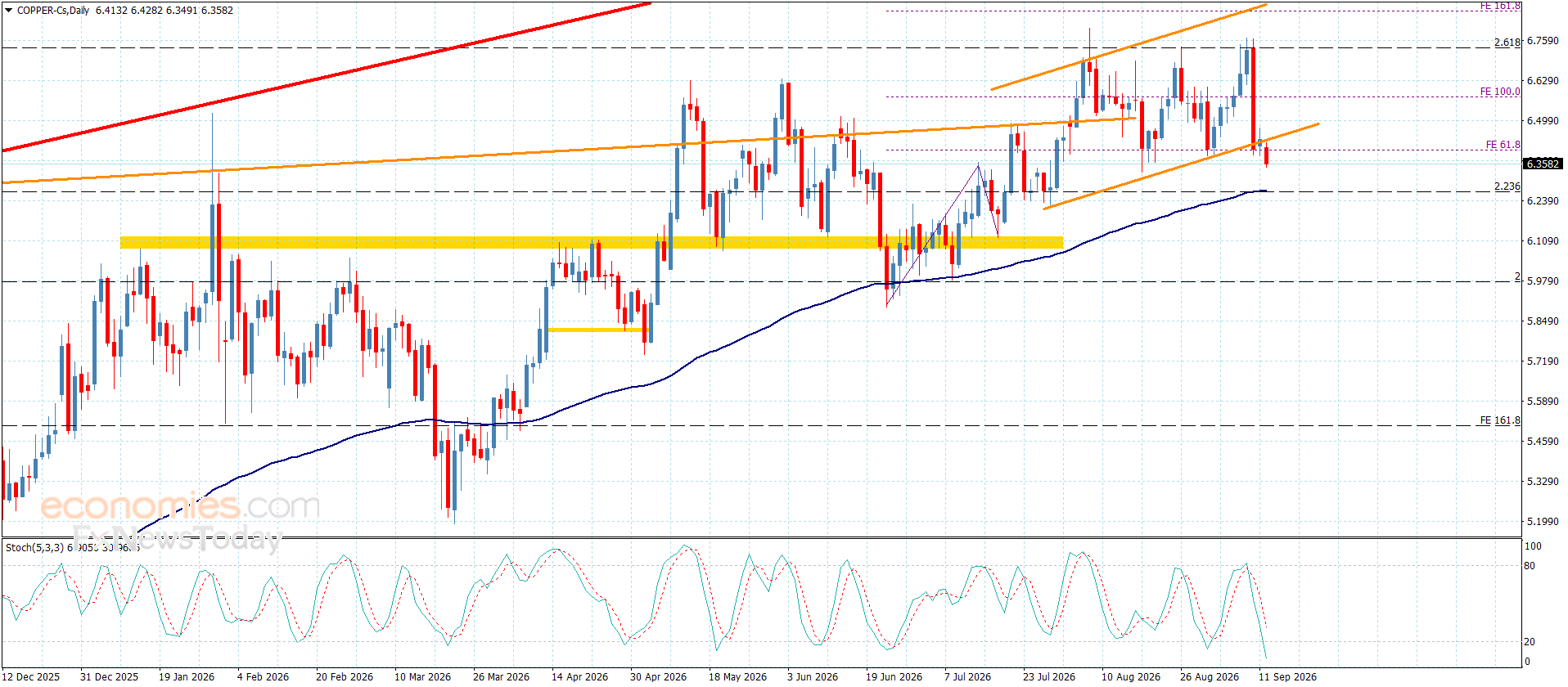The height and width of the screenshot is (687, 1568).
Task: Click the 6.2390 price axis value
Action: (1543, 201)
